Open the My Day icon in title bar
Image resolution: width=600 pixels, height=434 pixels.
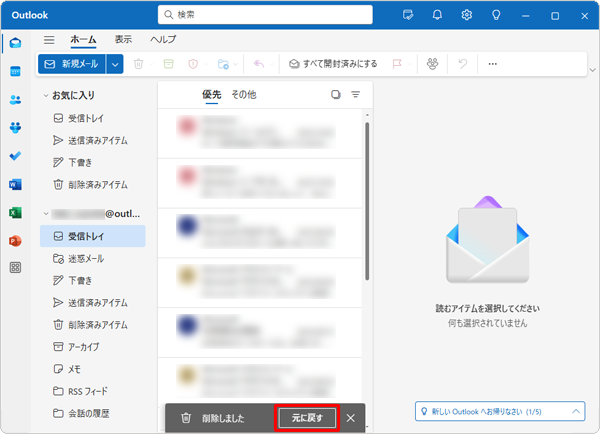[x=408, y=15]
